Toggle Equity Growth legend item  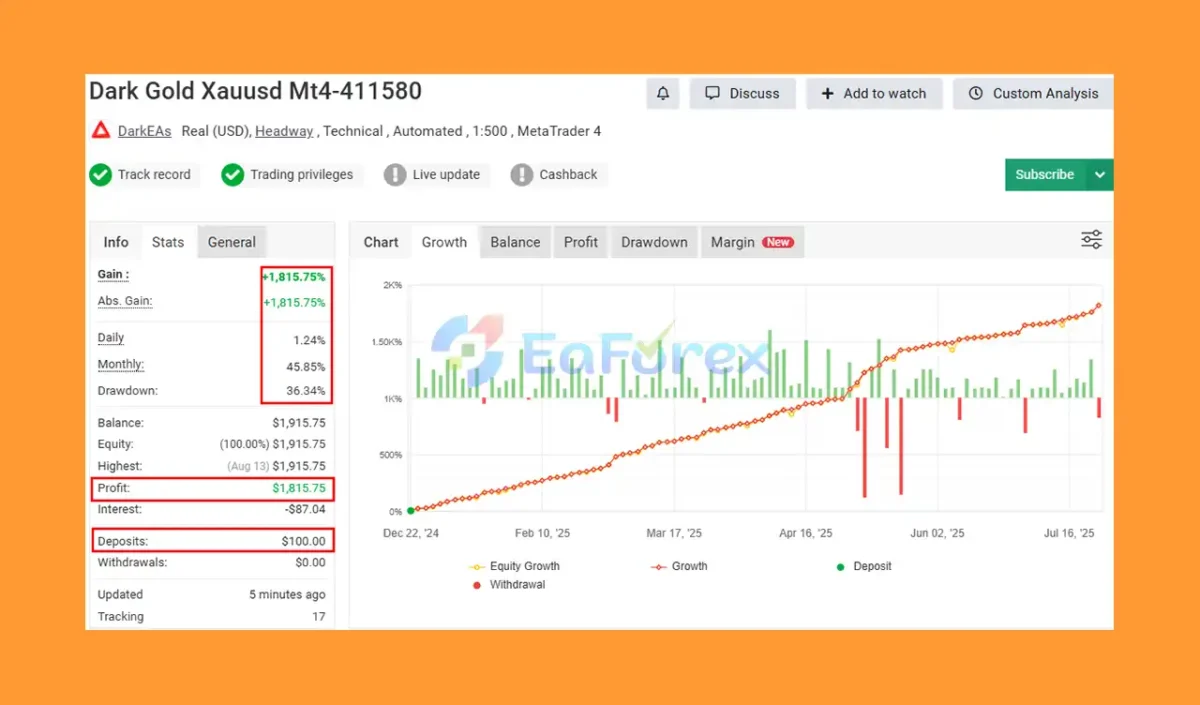[x=514, y=566]
